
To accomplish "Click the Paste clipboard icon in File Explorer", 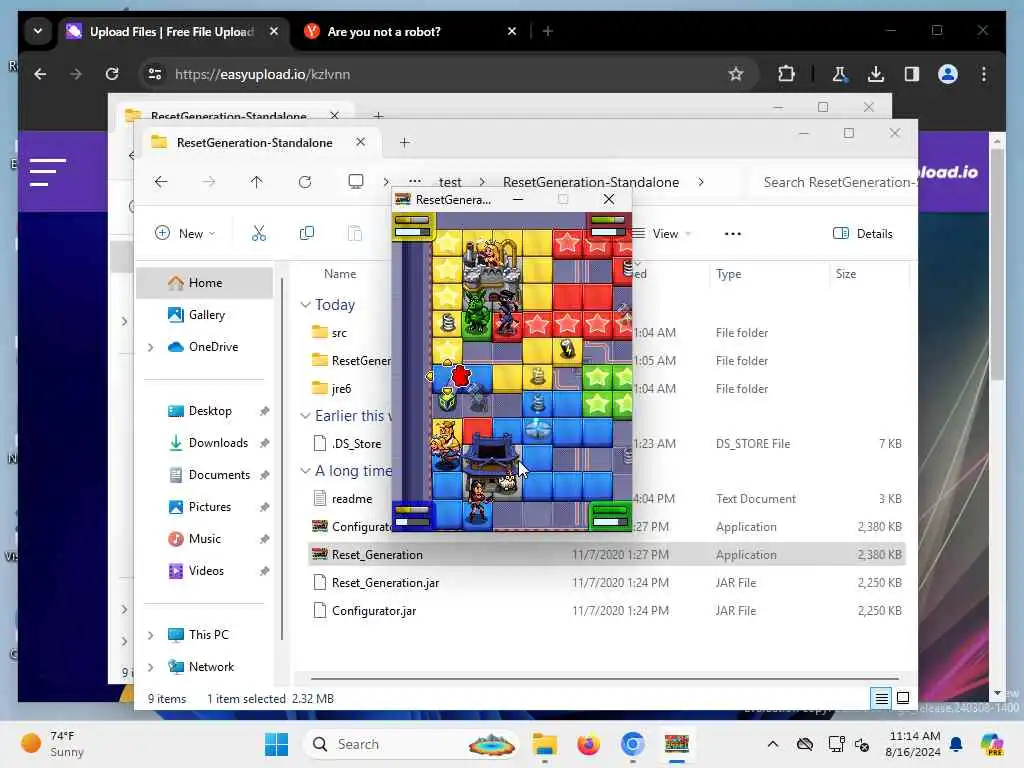I will coord(355,233).
